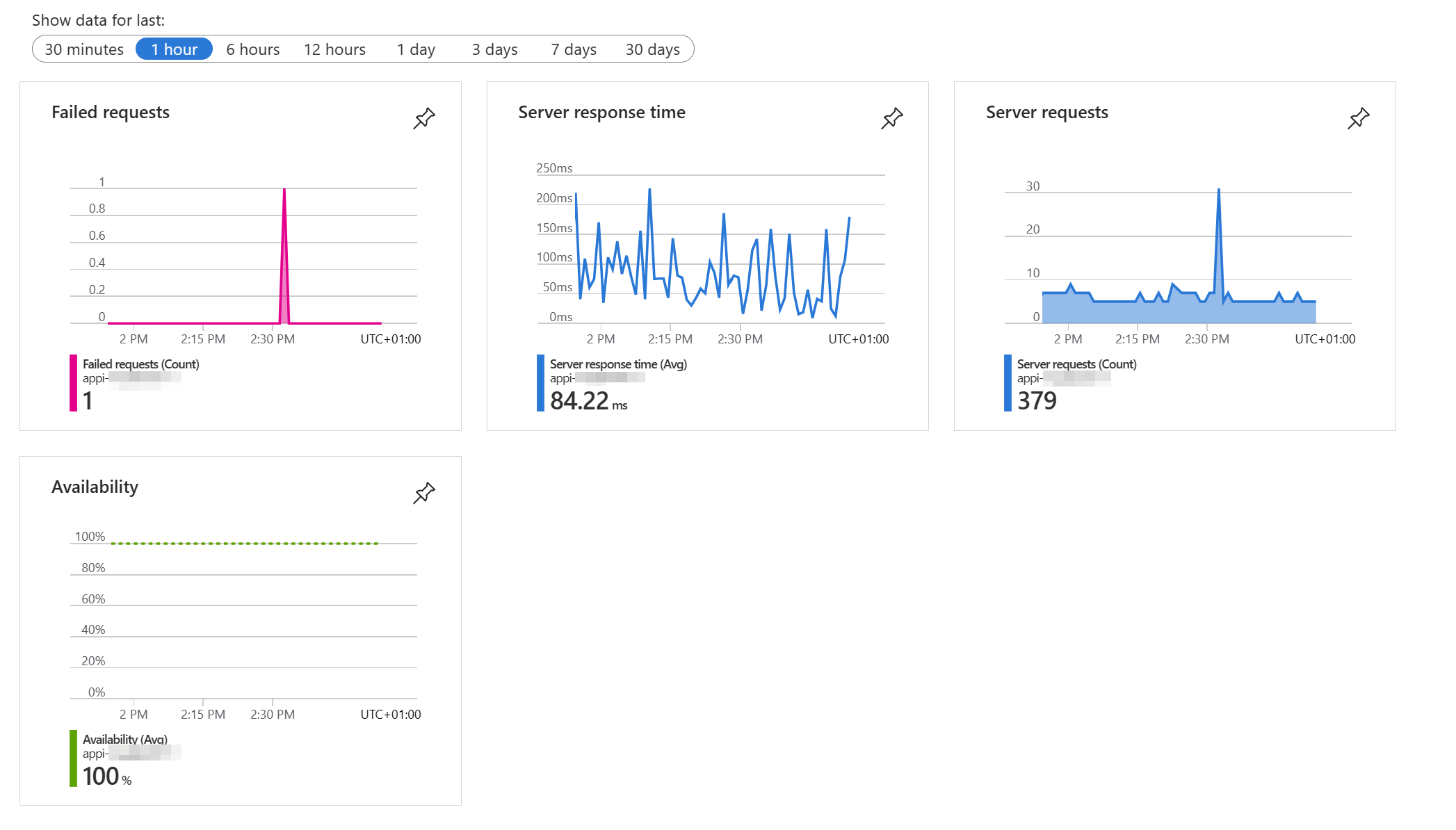Select the 30 minutes time range

(84, 49)
